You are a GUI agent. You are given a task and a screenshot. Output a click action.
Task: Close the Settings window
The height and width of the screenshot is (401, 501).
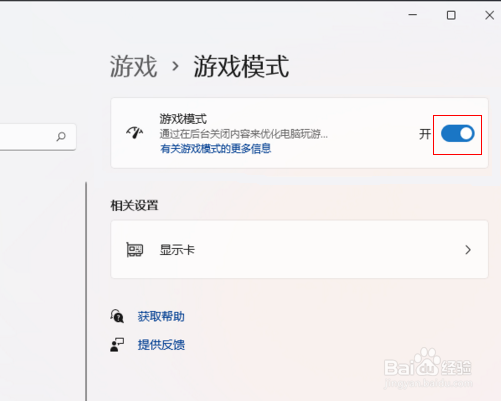(489, 15)
